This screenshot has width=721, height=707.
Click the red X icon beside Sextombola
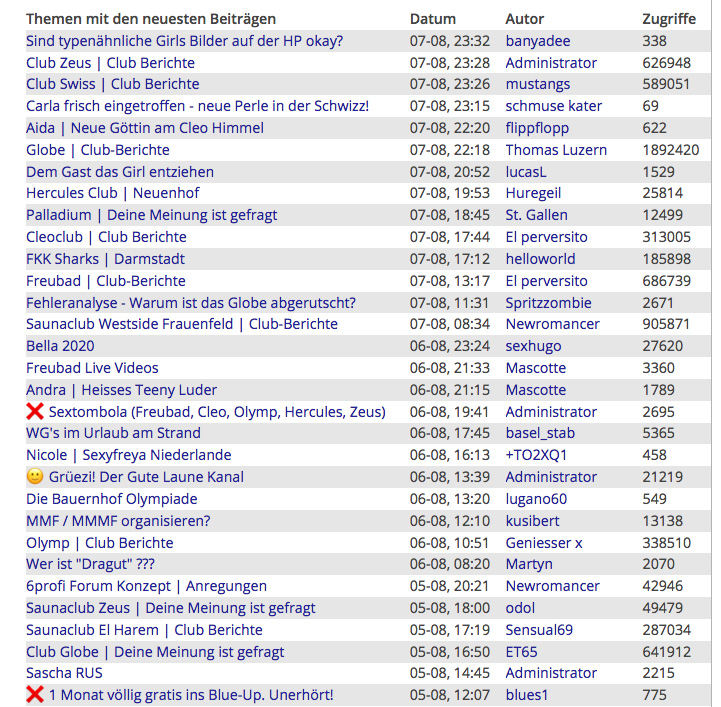[x=35, y=412]
